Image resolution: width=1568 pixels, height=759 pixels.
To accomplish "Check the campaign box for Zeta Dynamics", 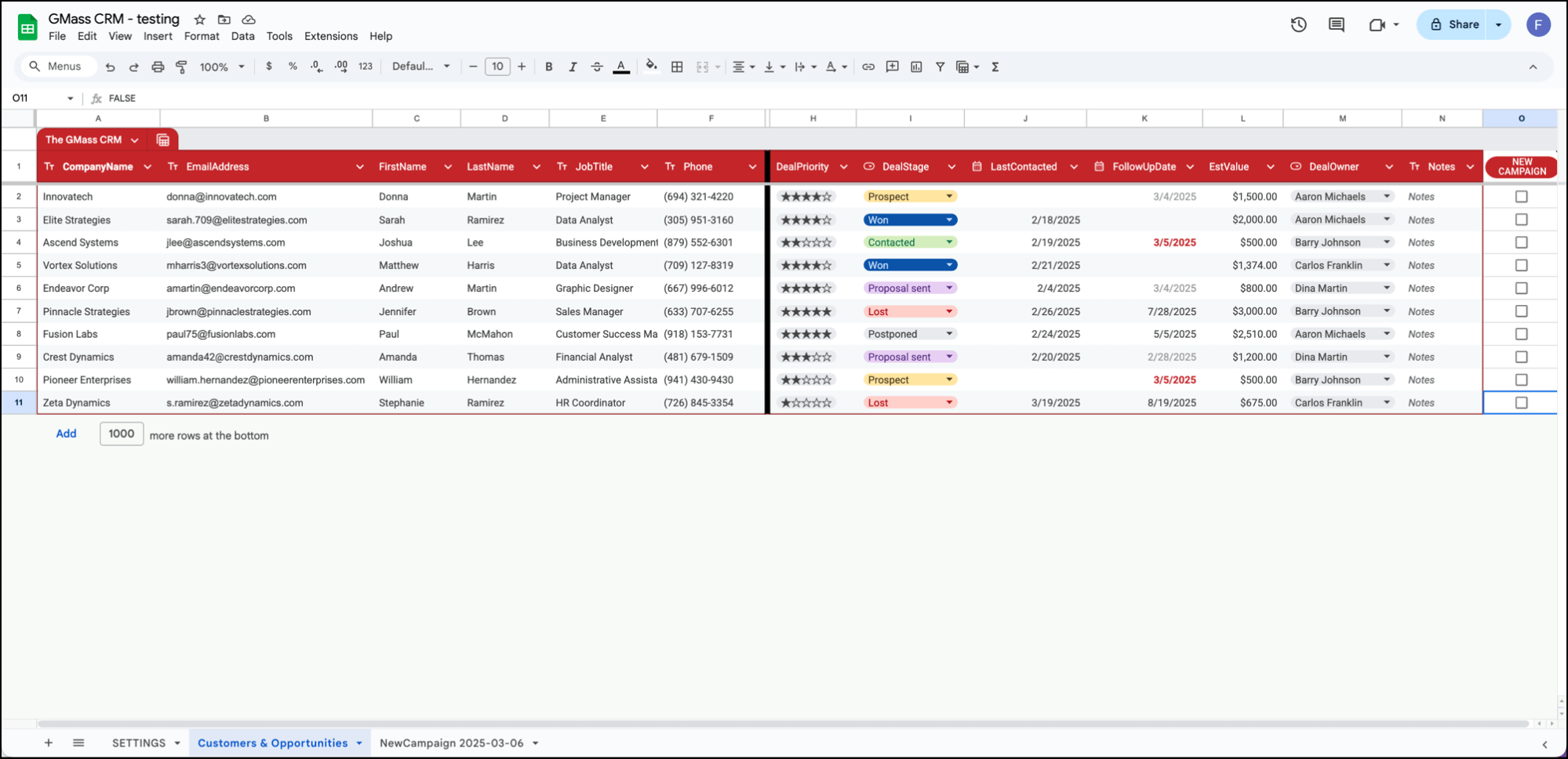I will coord(1521,402).
